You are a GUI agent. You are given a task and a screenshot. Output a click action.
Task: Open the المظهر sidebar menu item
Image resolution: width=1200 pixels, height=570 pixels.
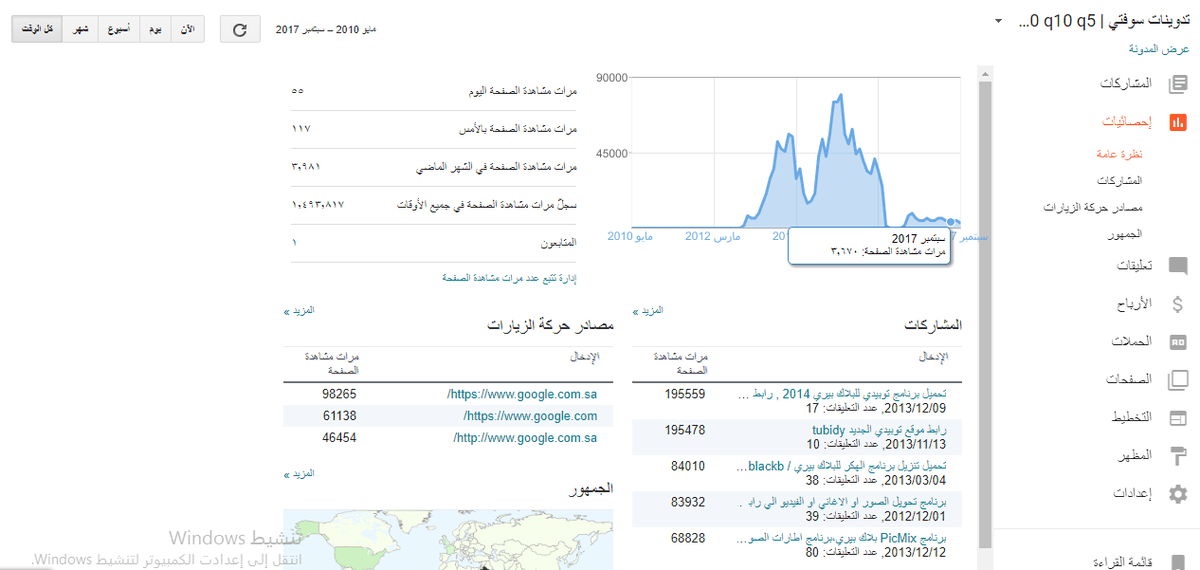pos(1134,455)
